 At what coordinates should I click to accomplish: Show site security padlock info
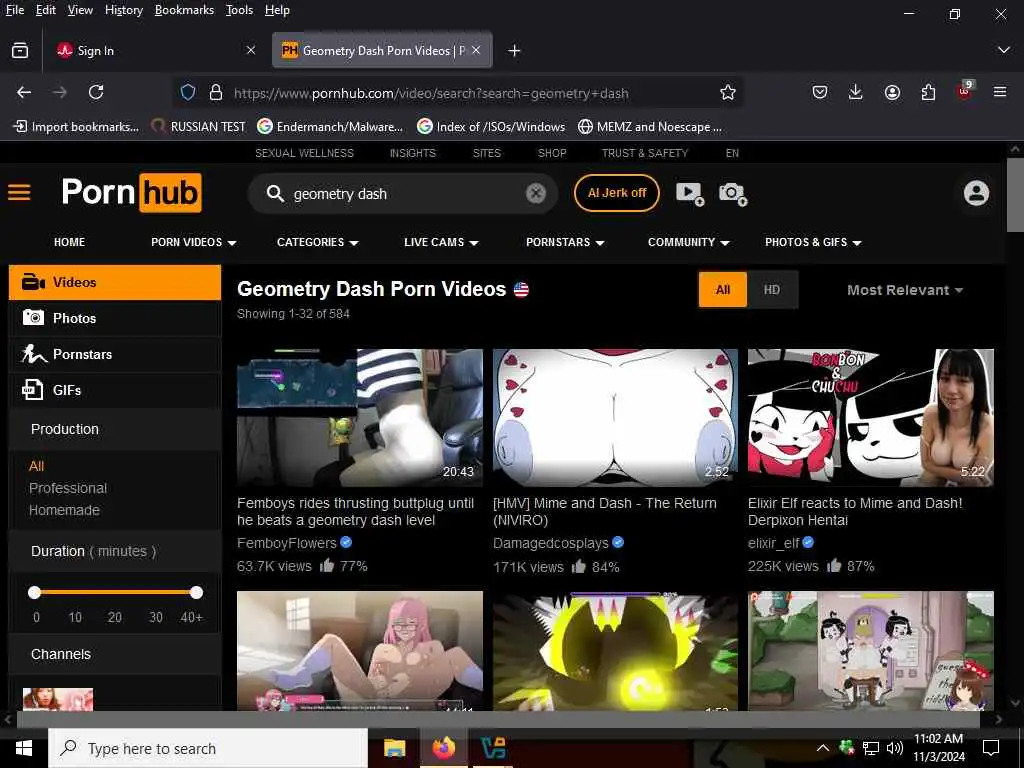click(216, 92)
